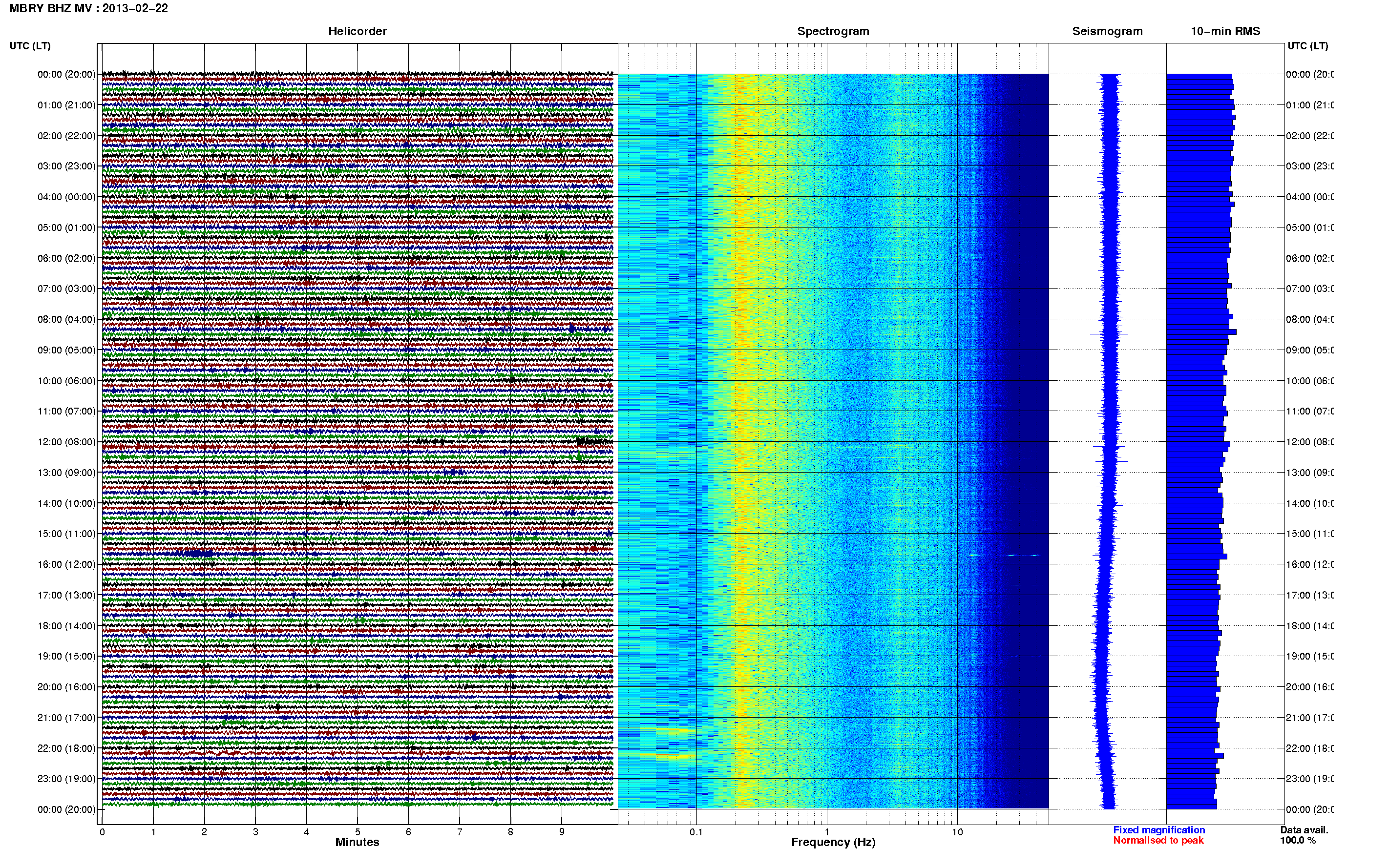1389x868 pixels.
Task: Click minute tick '0' on Helicorder axis
Action: [x=102, y=832]
